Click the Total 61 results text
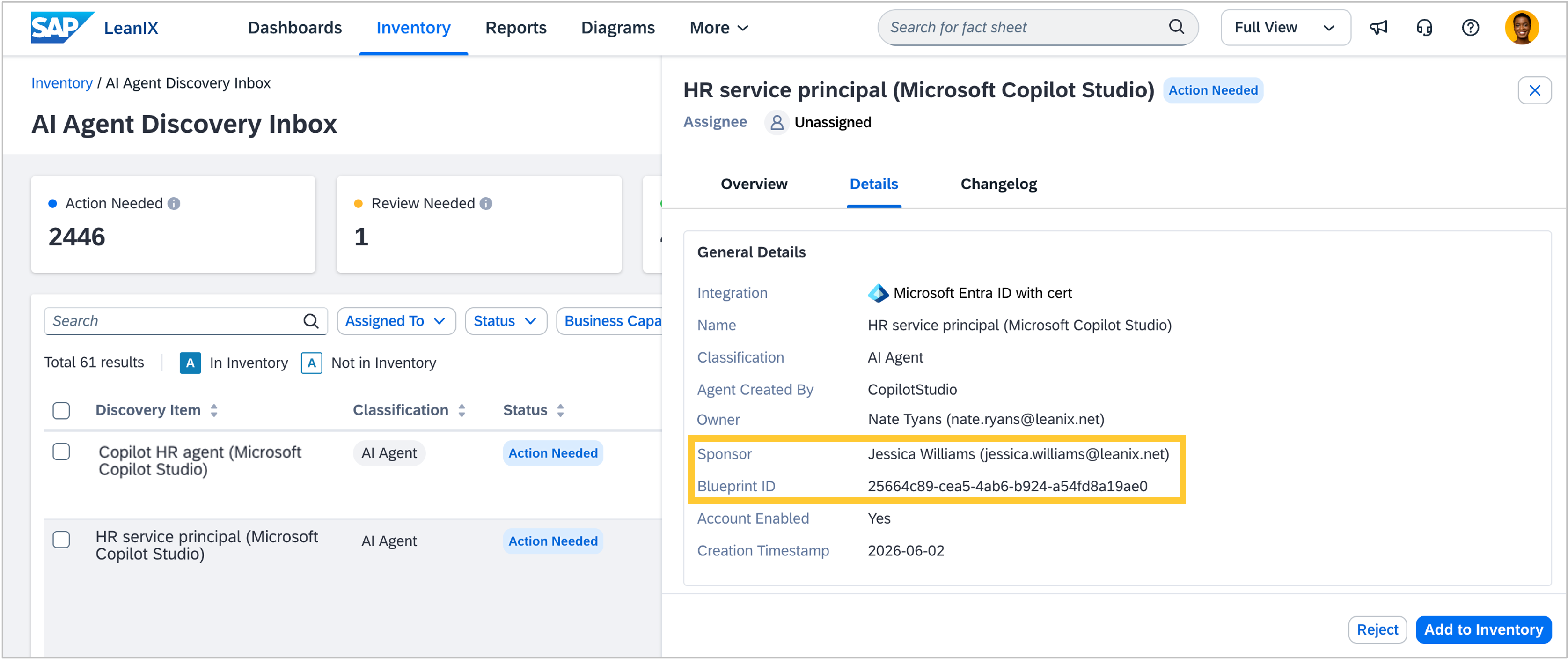This screenshot has height=659, width=1568. [x=94, y=363]
